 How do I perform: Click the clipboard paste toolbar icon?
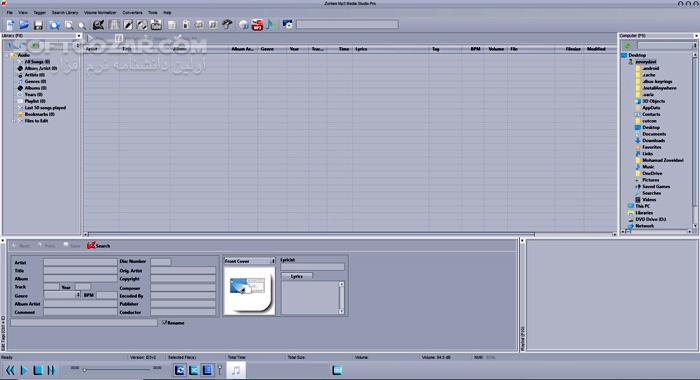click(x=186, y=25)
